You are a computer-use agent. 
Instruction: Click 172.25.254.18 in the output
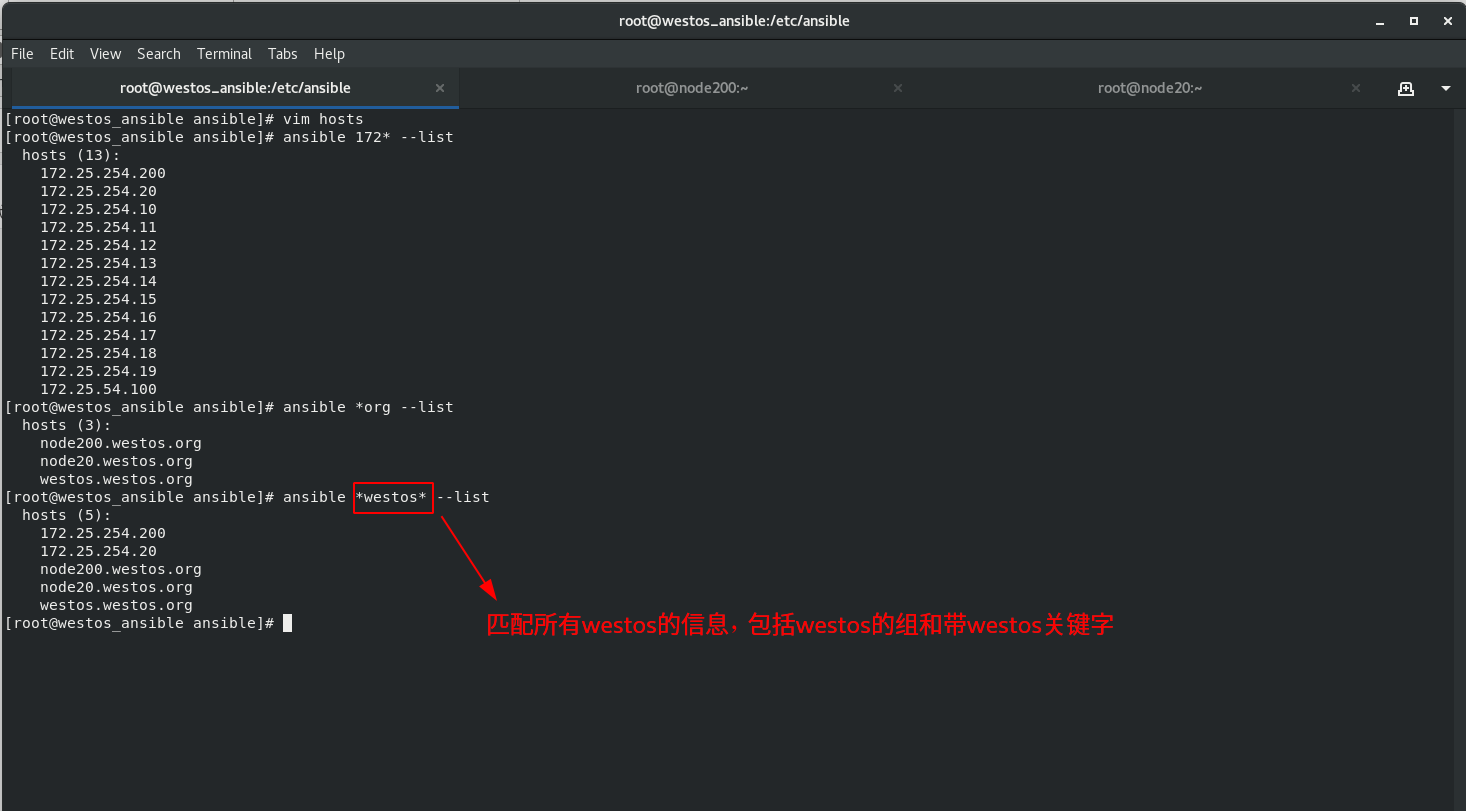click(98, 353)
